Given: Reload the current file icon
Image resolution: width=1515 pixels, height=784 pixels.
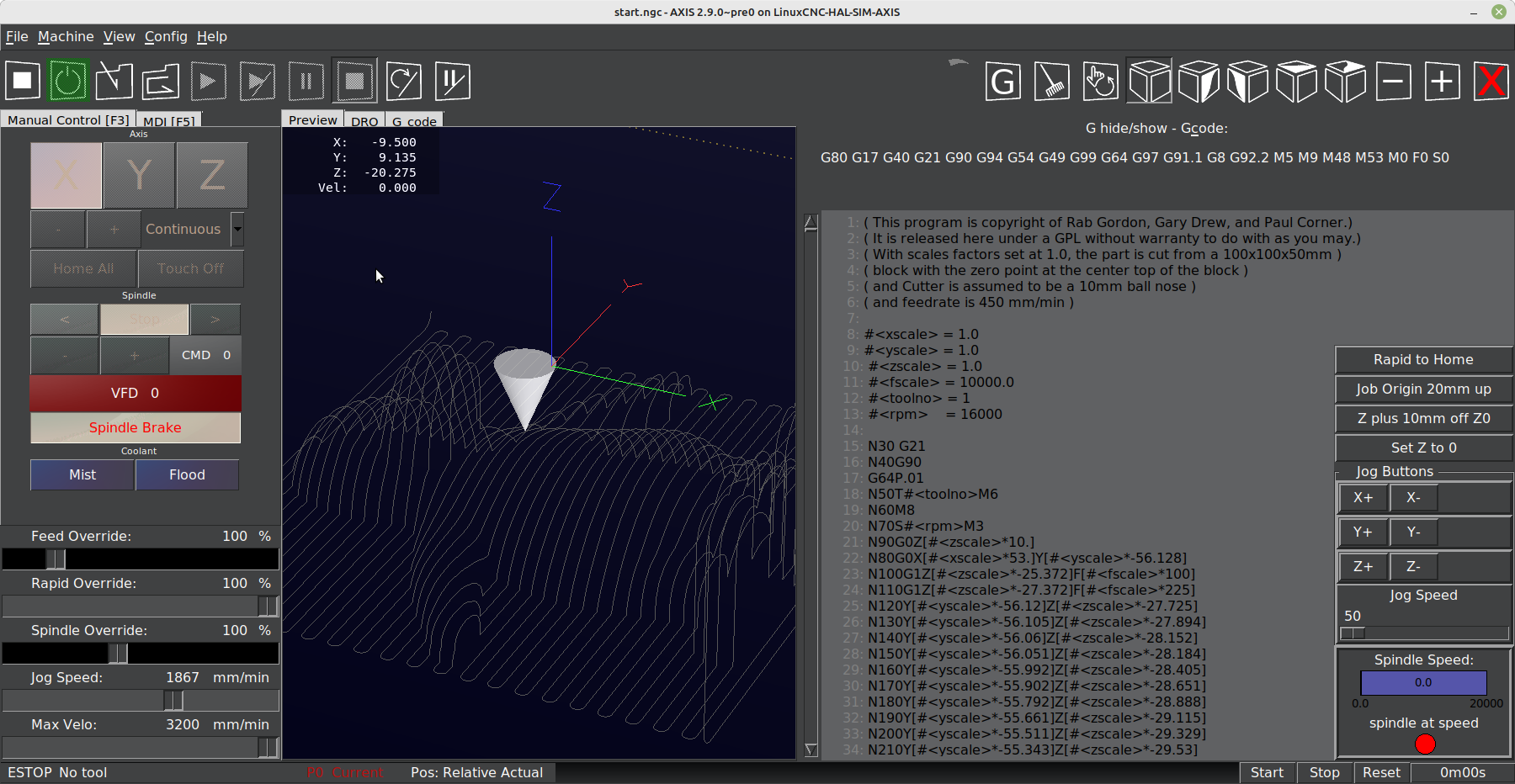Looking at the screenshot, I should [161, 82].
